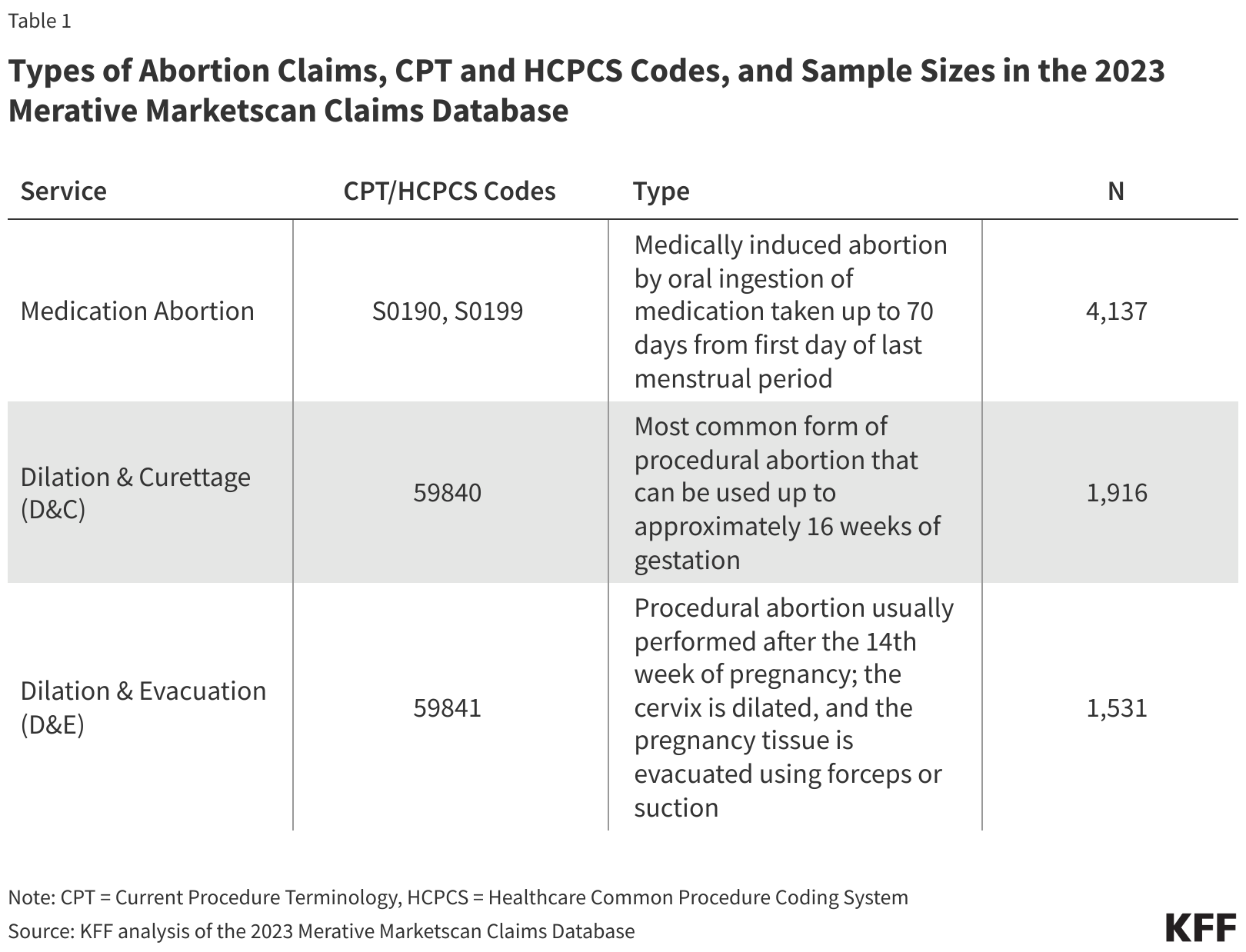1246x952 pixels.
Task: Click the Type column header
Action: click(661, 191)
